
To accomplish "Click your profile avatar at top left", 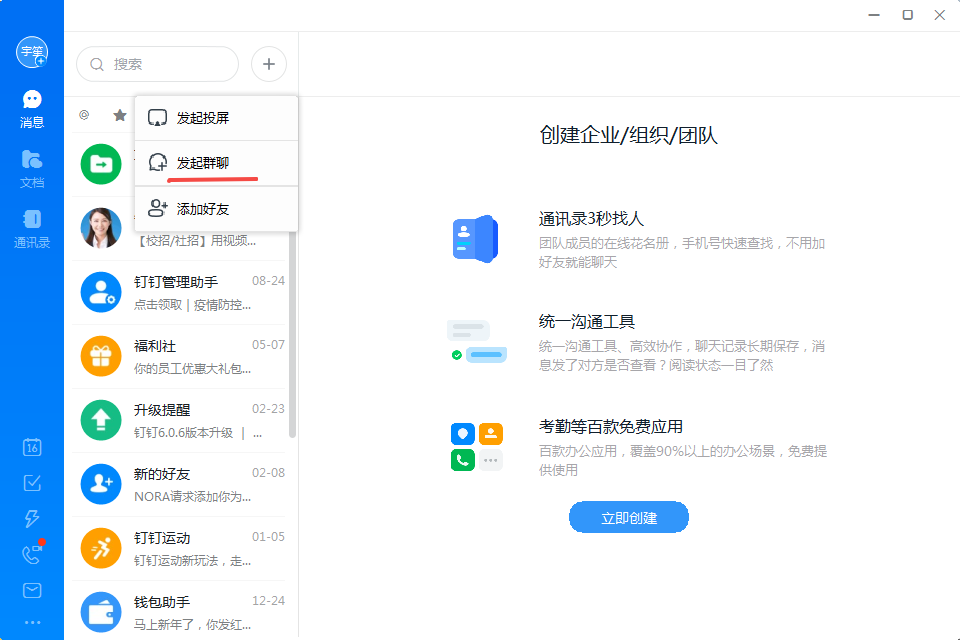I will 32,52.
